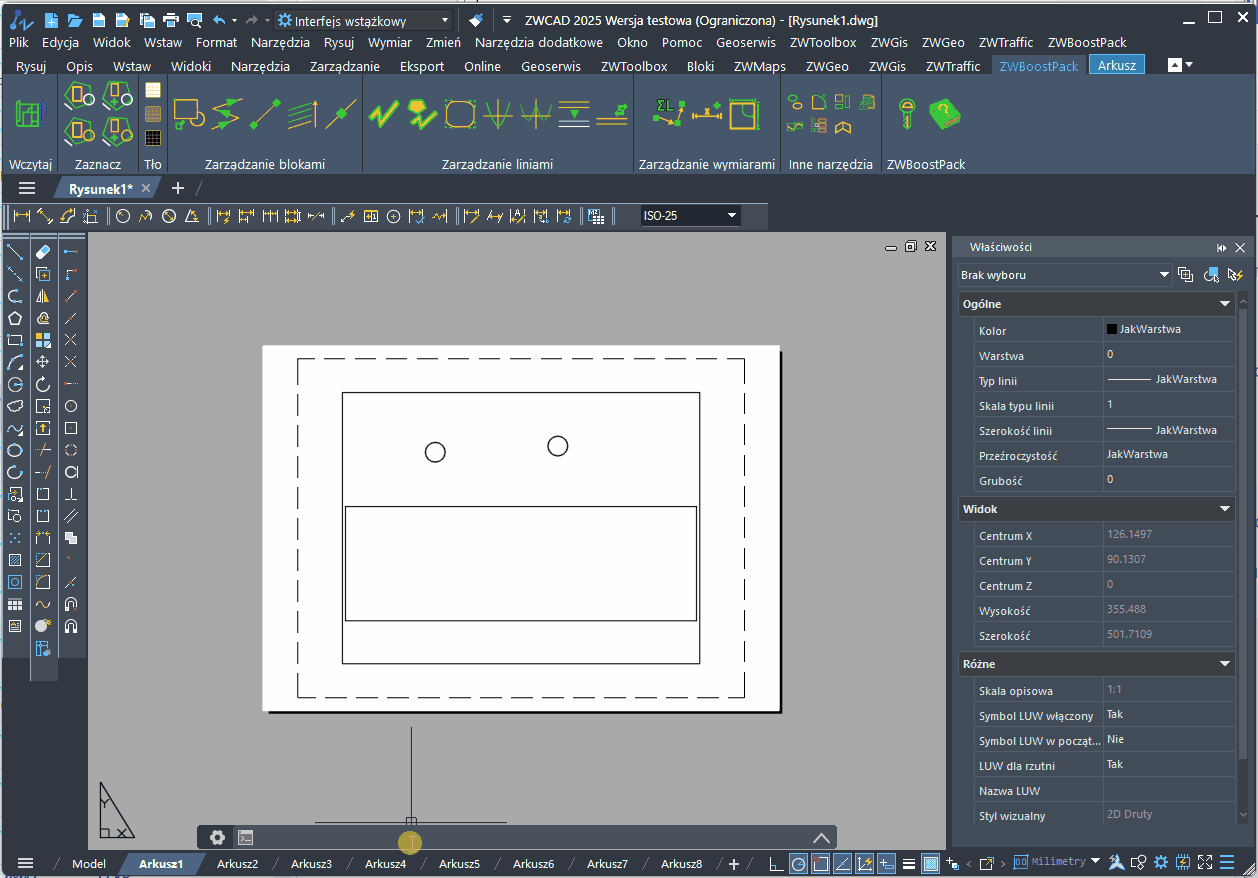Toggle lineweight display on the status bar
This screenshot has width=1258, height=878.
tap(909, 861)
